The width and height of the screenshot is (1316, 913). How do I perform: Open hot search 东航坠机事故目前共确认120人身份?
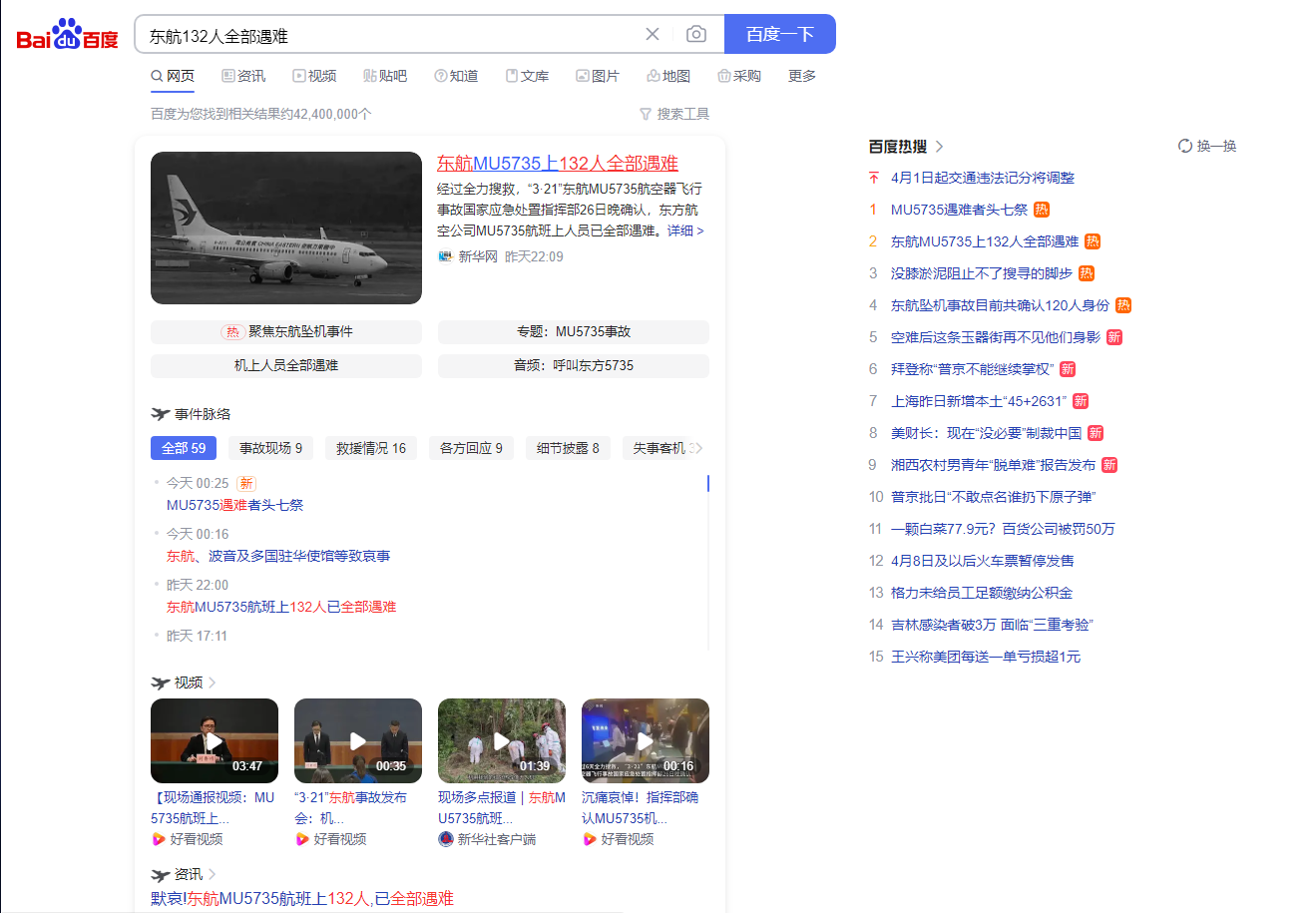pos(1000,305)
